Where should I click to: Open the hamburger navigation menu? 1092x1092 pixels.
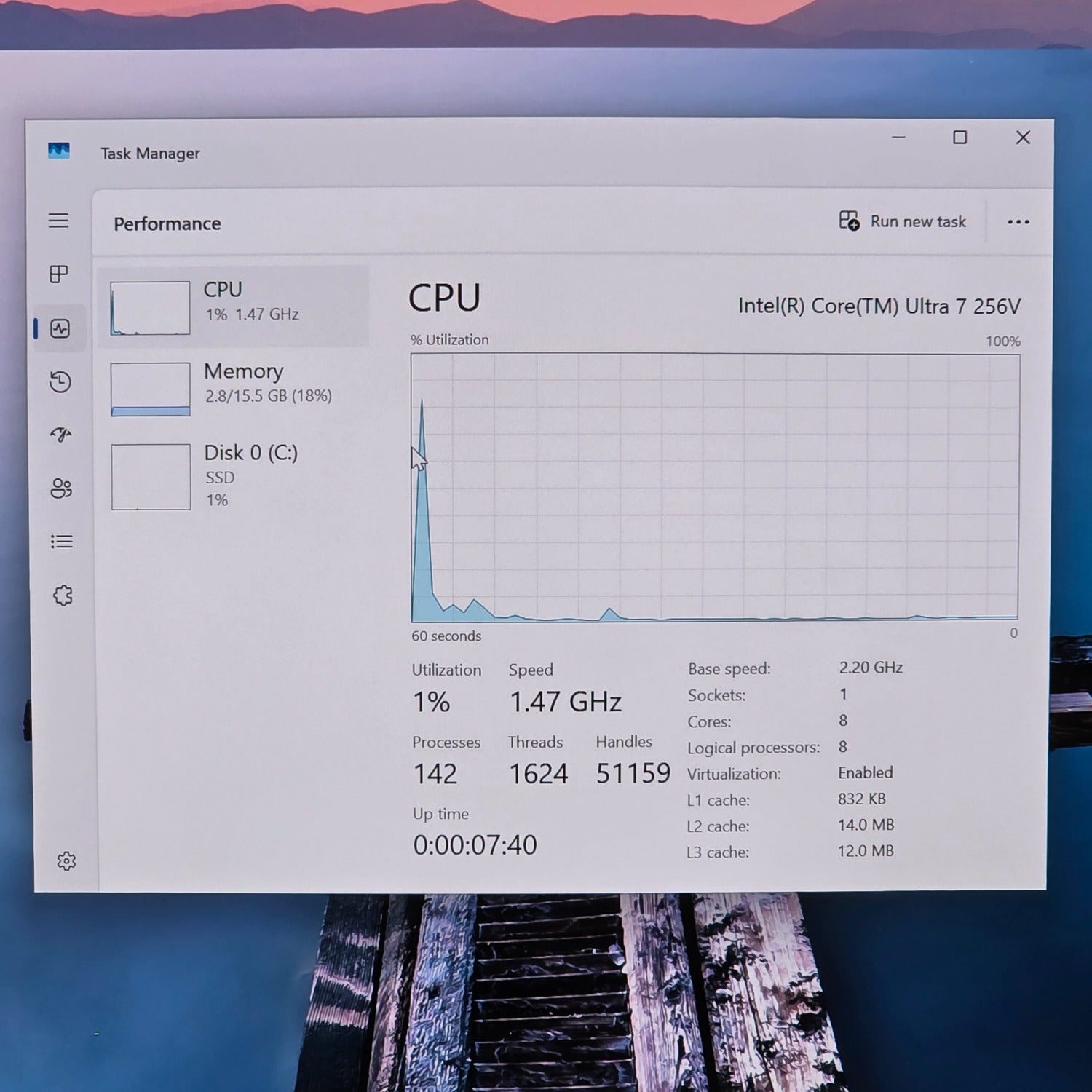tap(59, 221)
